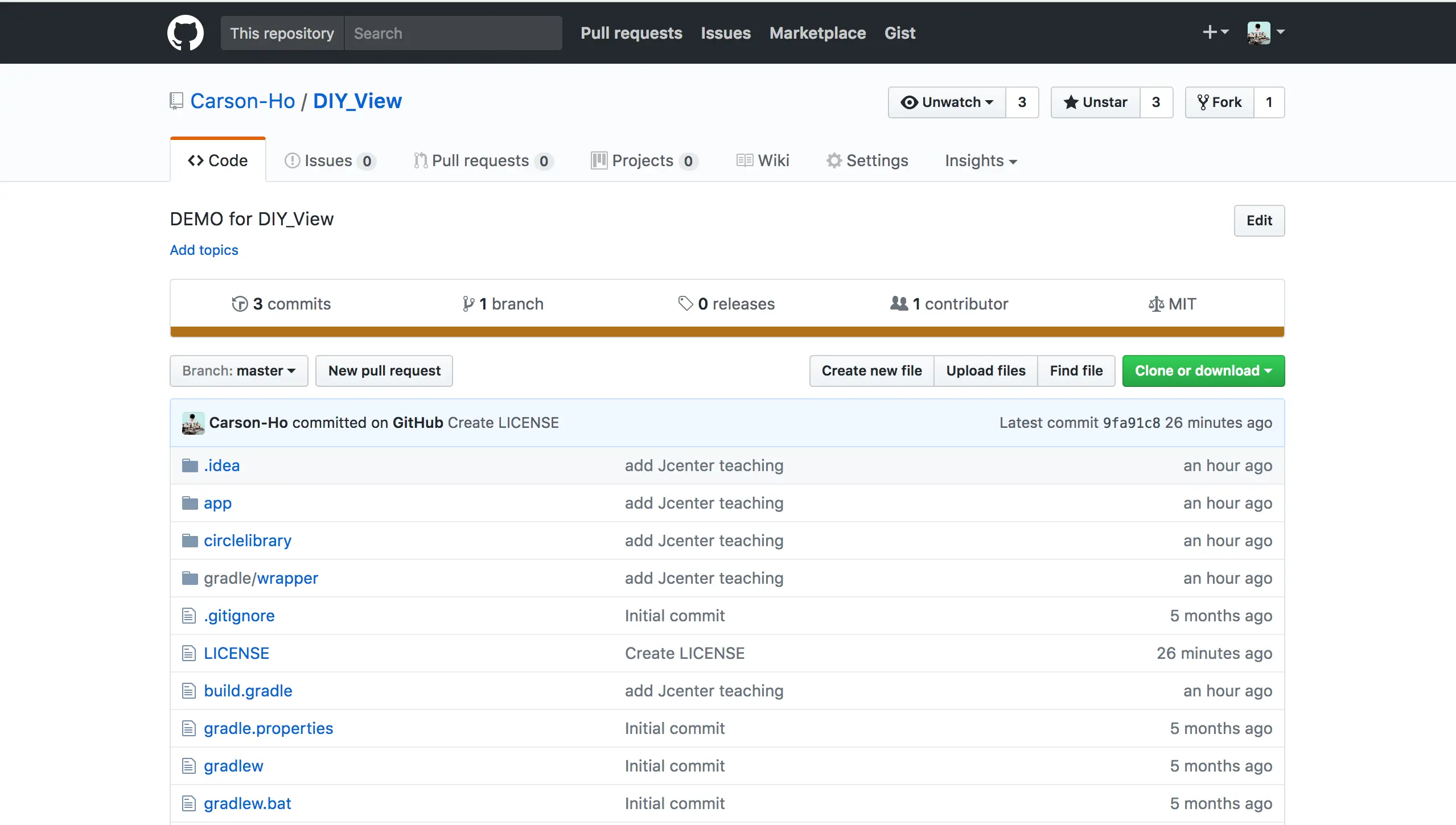Switch to the Issues tab

click(329, 161)
